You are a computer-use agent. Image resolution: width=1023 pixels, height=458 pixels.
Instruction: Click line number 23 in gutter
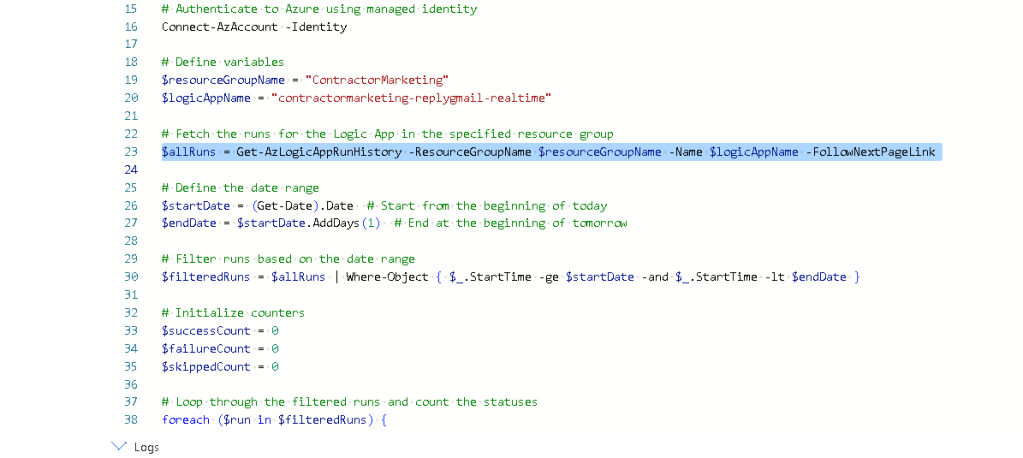130,152
